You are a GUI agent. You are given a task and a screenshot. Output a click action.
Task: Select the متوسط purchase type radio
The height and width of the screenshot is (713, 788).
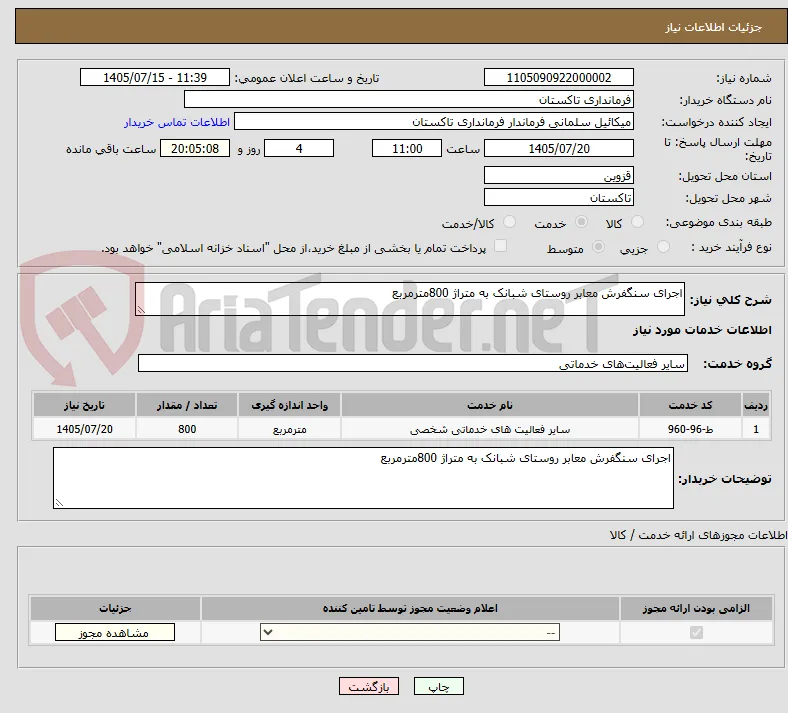click(x=598, y=247)
